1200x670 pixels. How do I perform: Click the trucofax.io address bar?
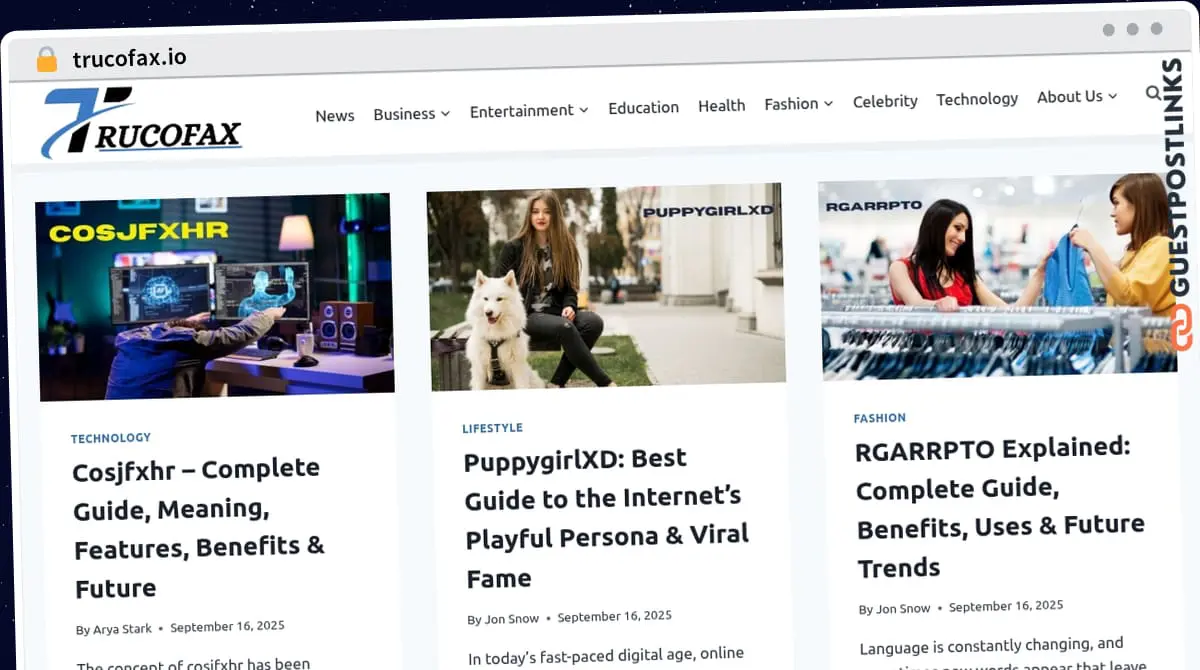pyautogui.click(x=129, y=58)
